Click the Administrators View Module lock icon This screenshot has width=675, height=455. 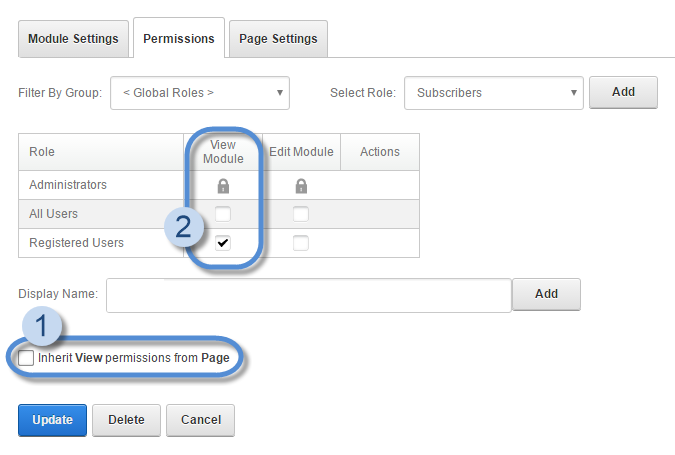[x=223, y=186]
